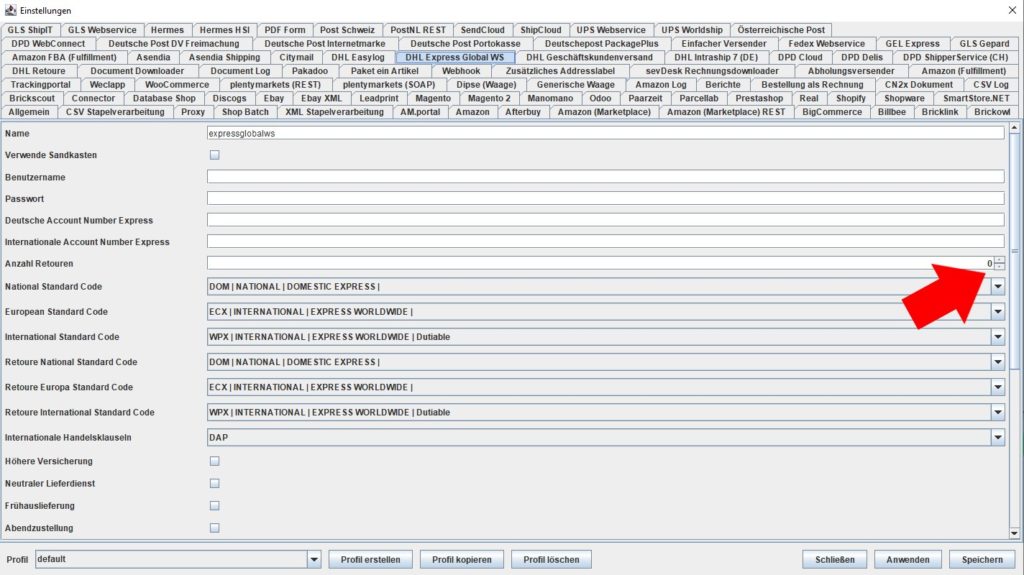Open International Standard Code dropdown

(x=997, y=337)
